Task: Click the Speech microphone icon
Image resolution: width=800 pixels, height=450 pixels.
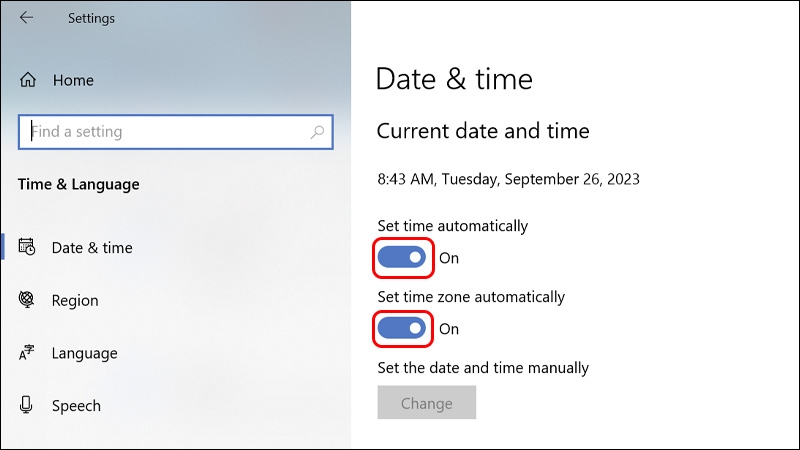Action: point(27,405)
